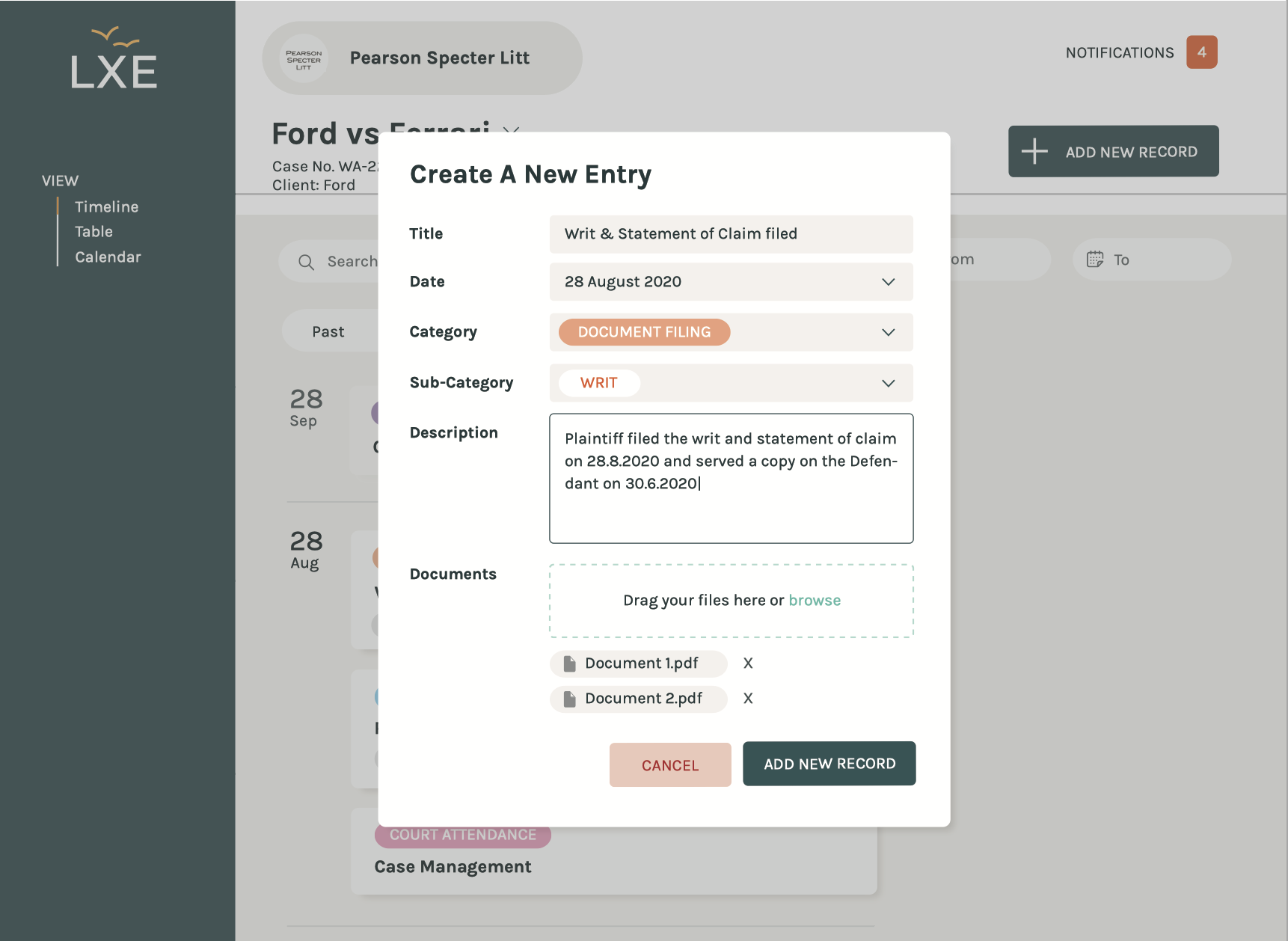Click the search magnifier icon
The width and height of the screenshot is (1288, 941).
tap(306, 262)
